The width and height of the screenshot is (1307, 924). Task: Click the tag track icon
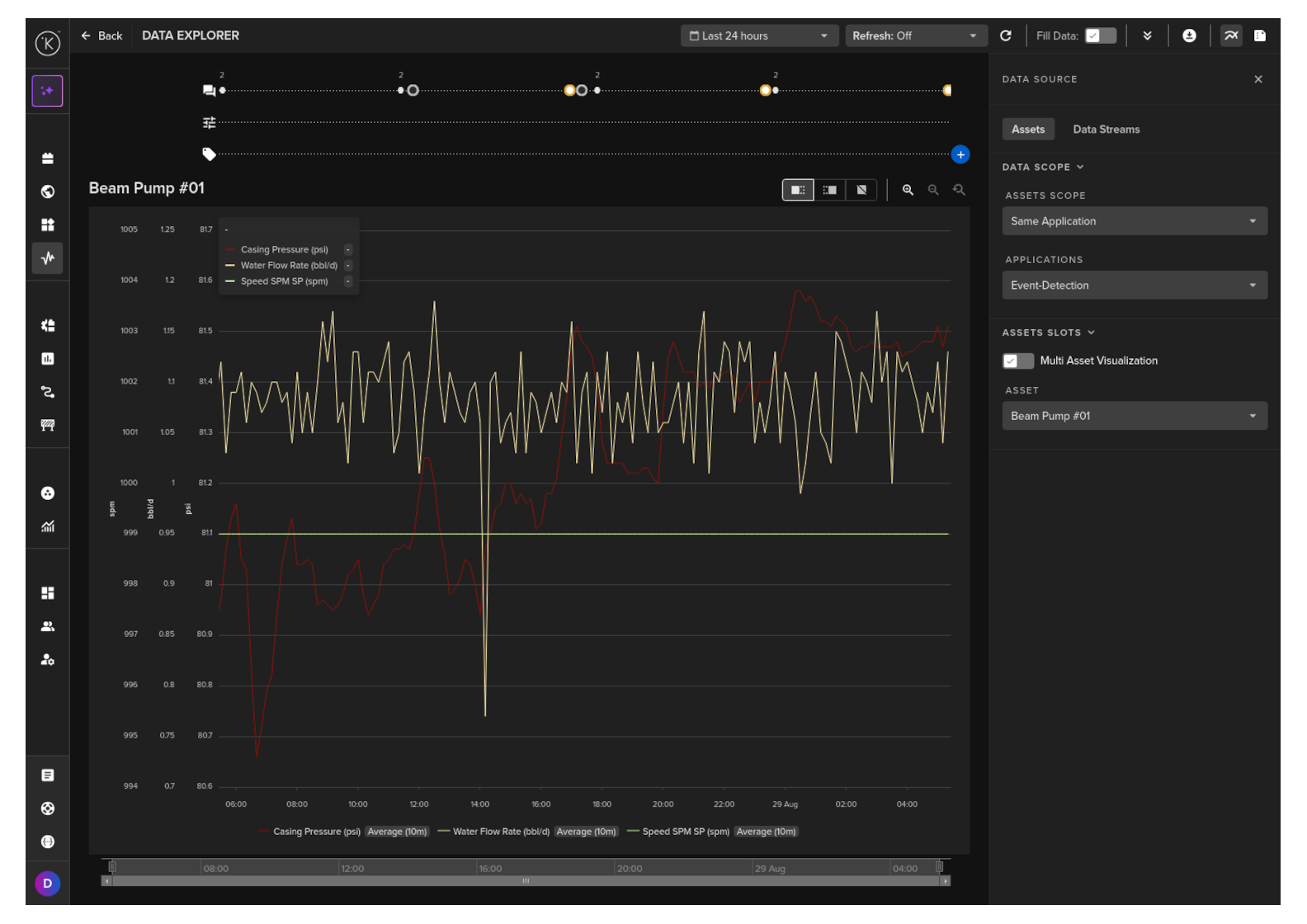pyautogui.click(x=209, y=154)
